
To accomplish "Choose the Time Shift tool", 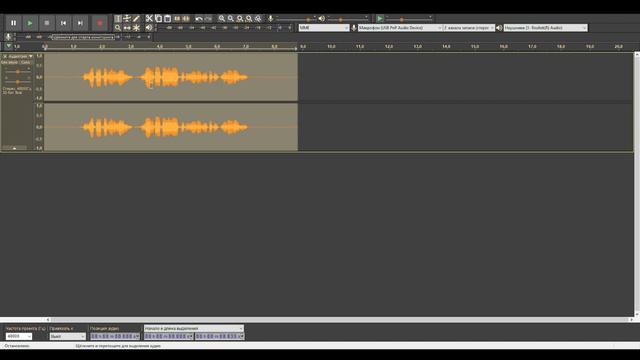I will click(x=127, y=28).
